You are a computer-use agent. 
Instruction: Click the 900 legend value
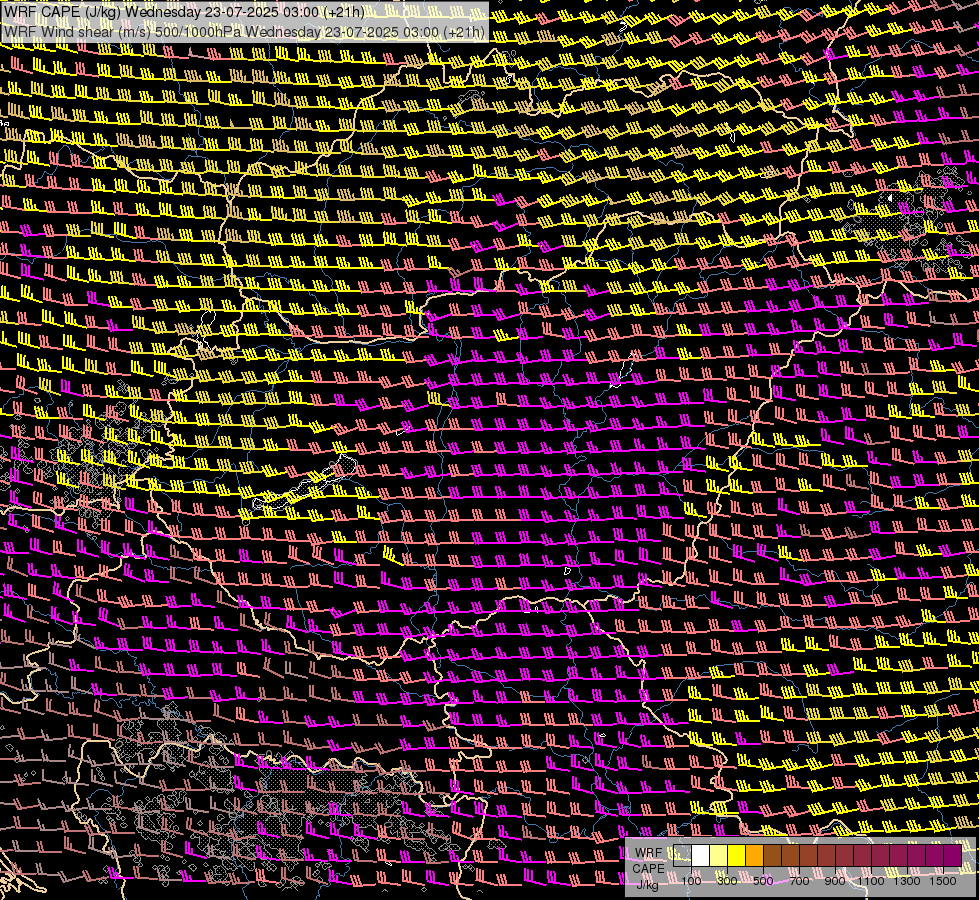835,881
